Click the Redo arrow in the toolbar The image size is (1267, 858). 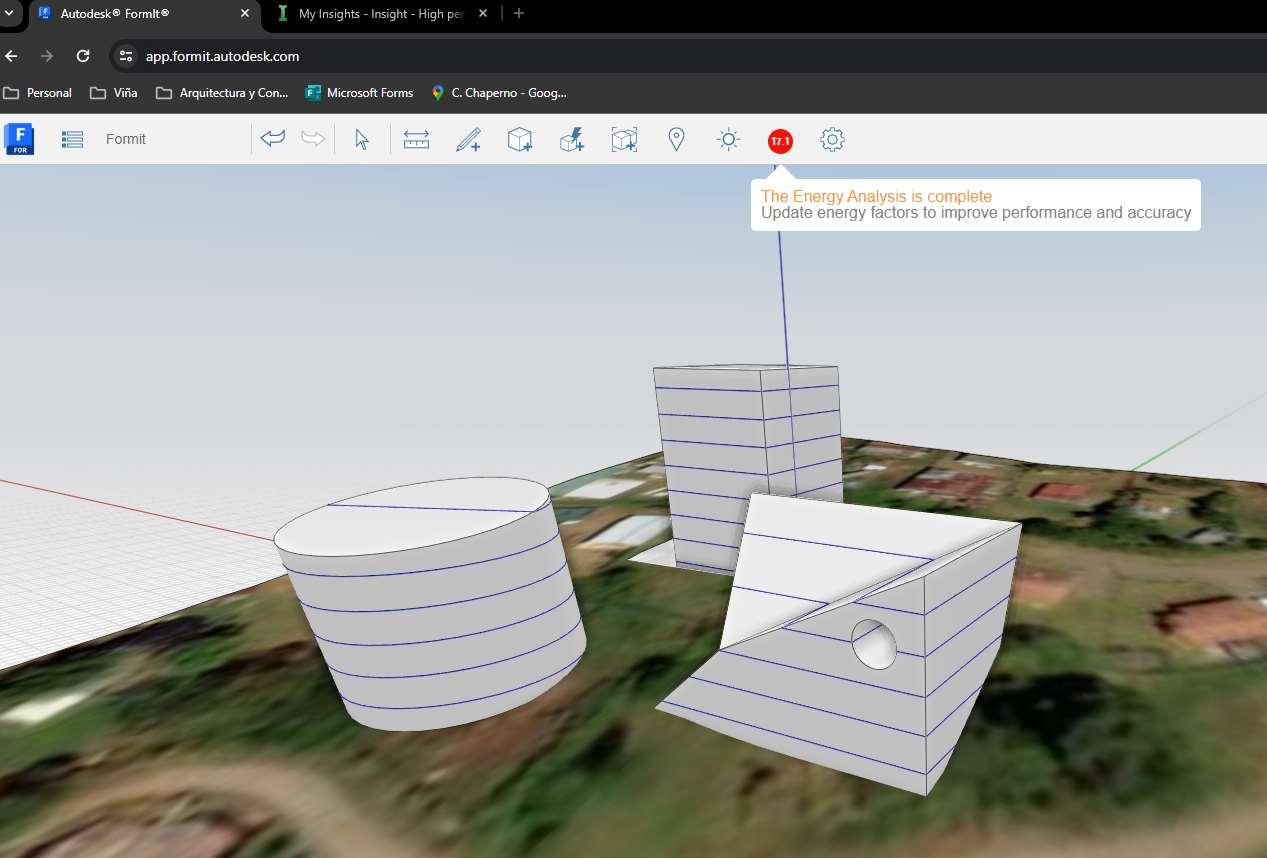click(313, 139)
